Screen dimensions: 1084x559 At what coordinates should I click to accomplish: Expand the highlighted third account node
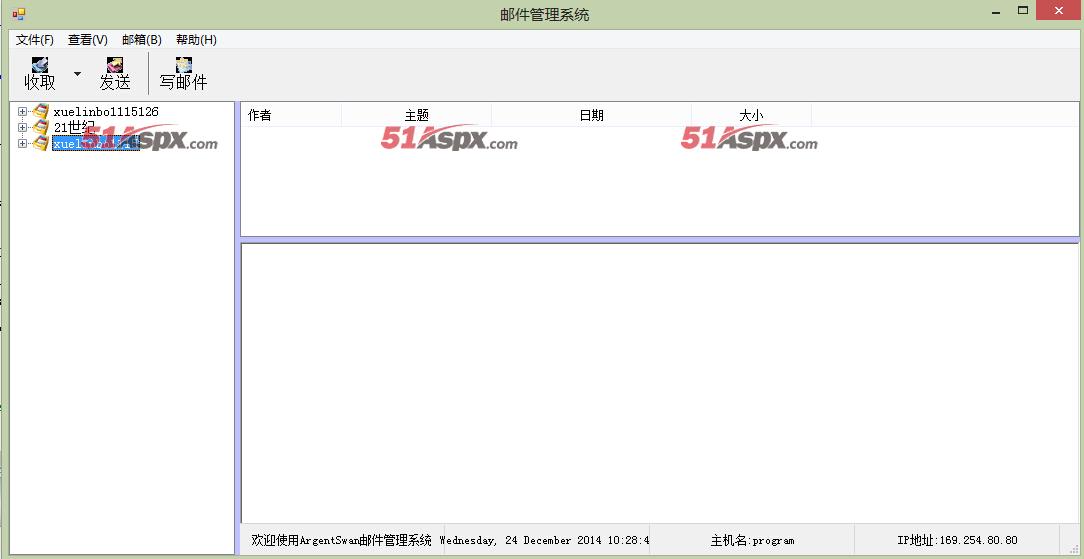(22, 143)
